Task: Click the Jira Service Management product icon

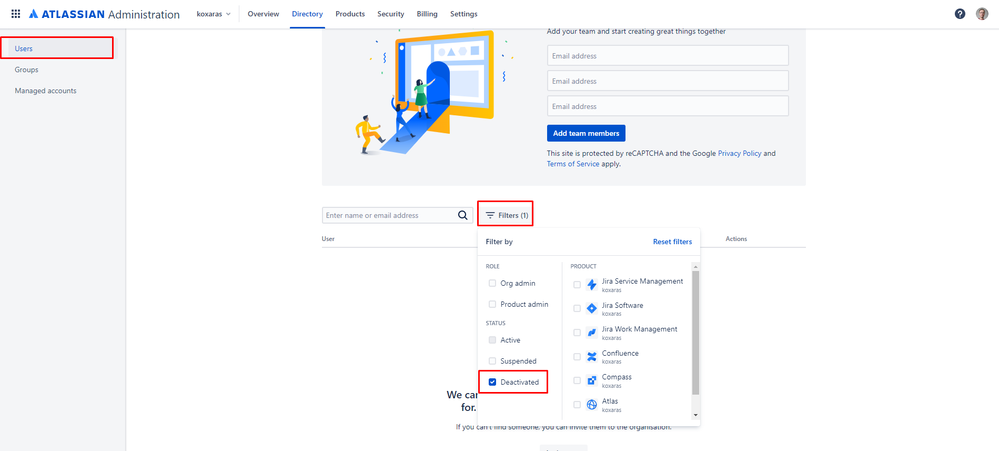Action: [591, 285]
